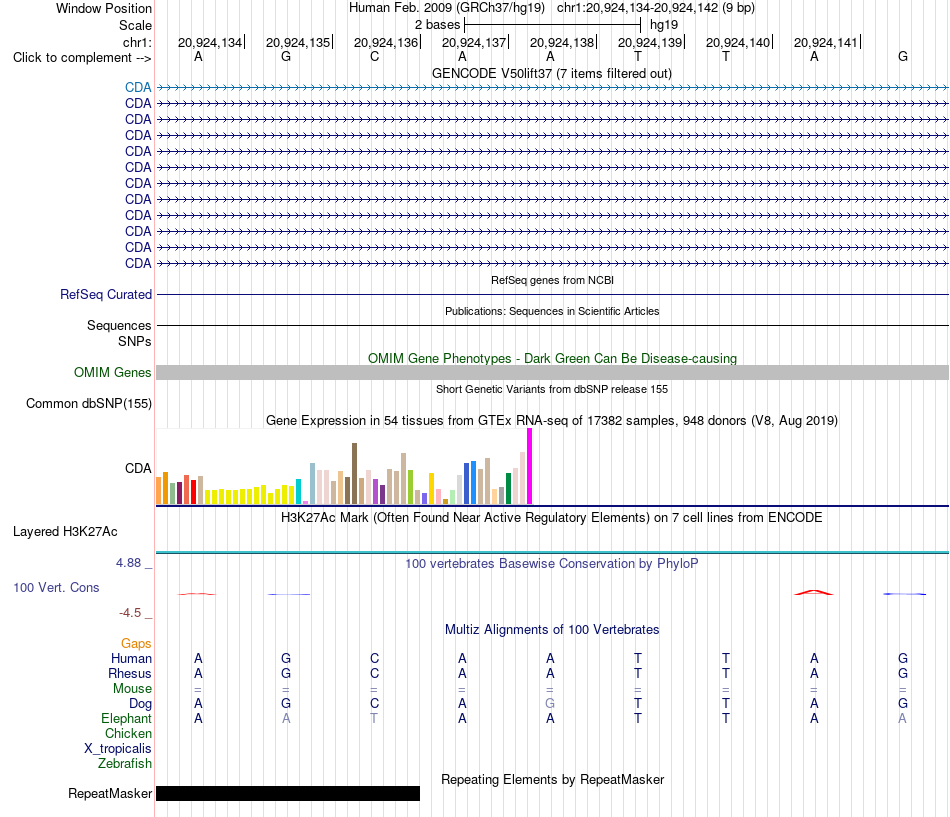Screen dimensions: 950x817
Task: Select the Dog alignment row label
Action: click(x=140, y=704)
